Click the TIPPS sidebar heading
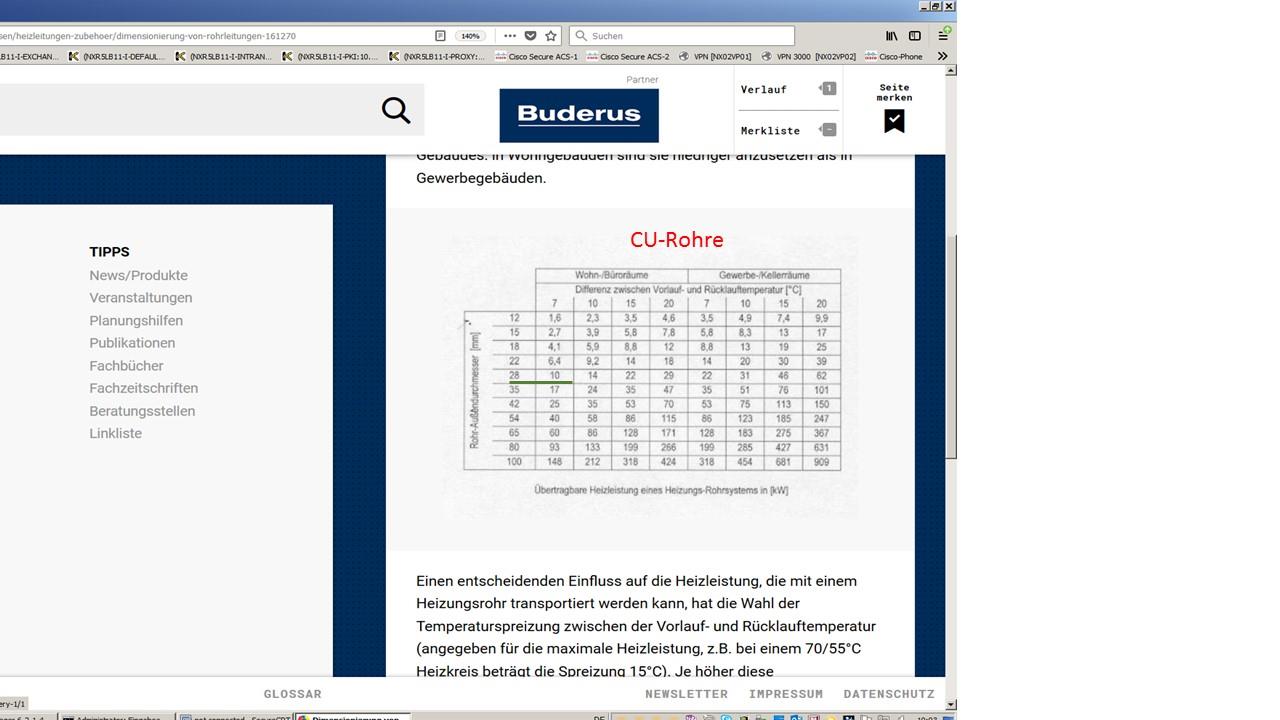Screen dimensions: 1280x720 109,252
